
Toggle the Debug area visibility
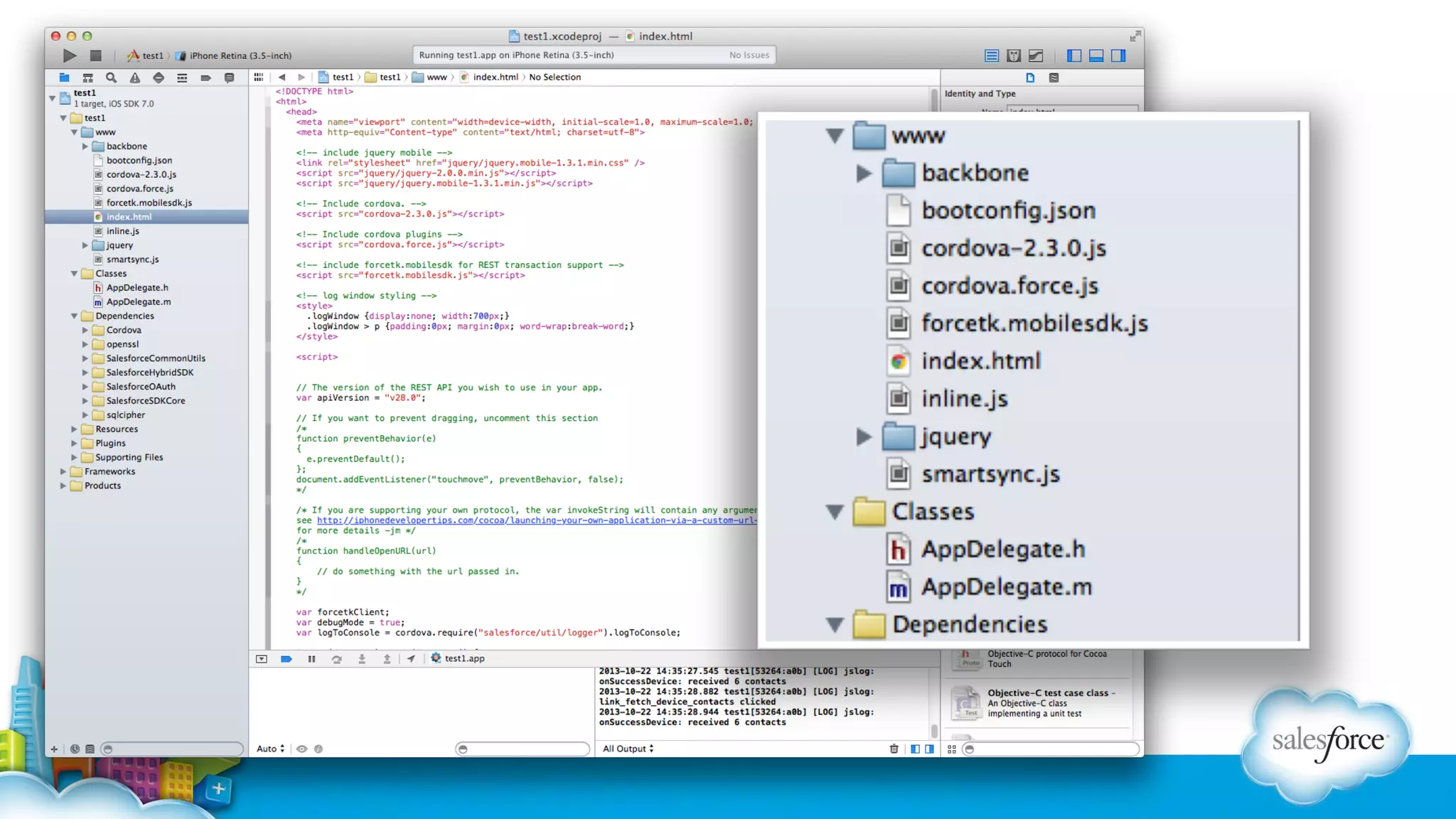point(1096,55)
